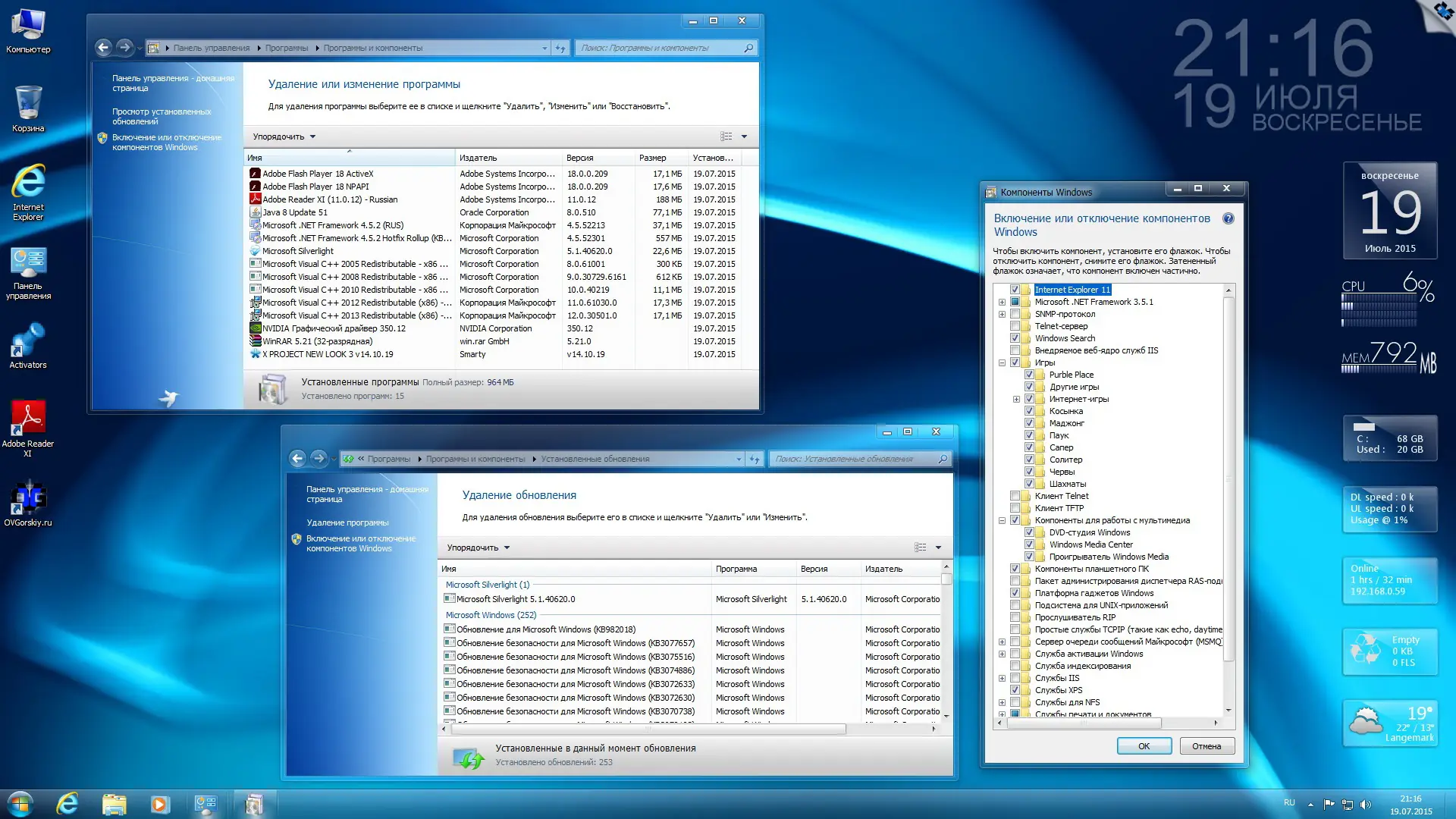Viewport: 1456px width, 819px height.
Task: Open Упорядочить dropdown in installed updates window
Action: tap(478, 548)
